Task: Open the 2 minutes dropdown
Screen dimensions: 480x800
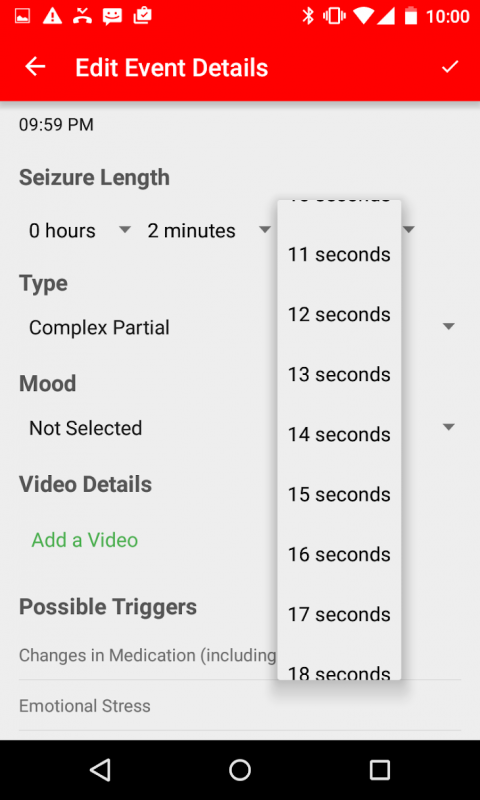Action: [209, 231]
